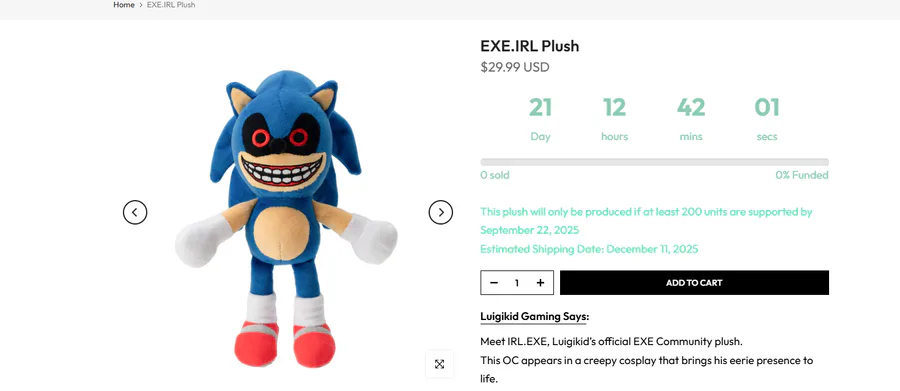Select the Luigikid Gaming Says heading
This screenshot has height=391, width=900.
(535, 316)
